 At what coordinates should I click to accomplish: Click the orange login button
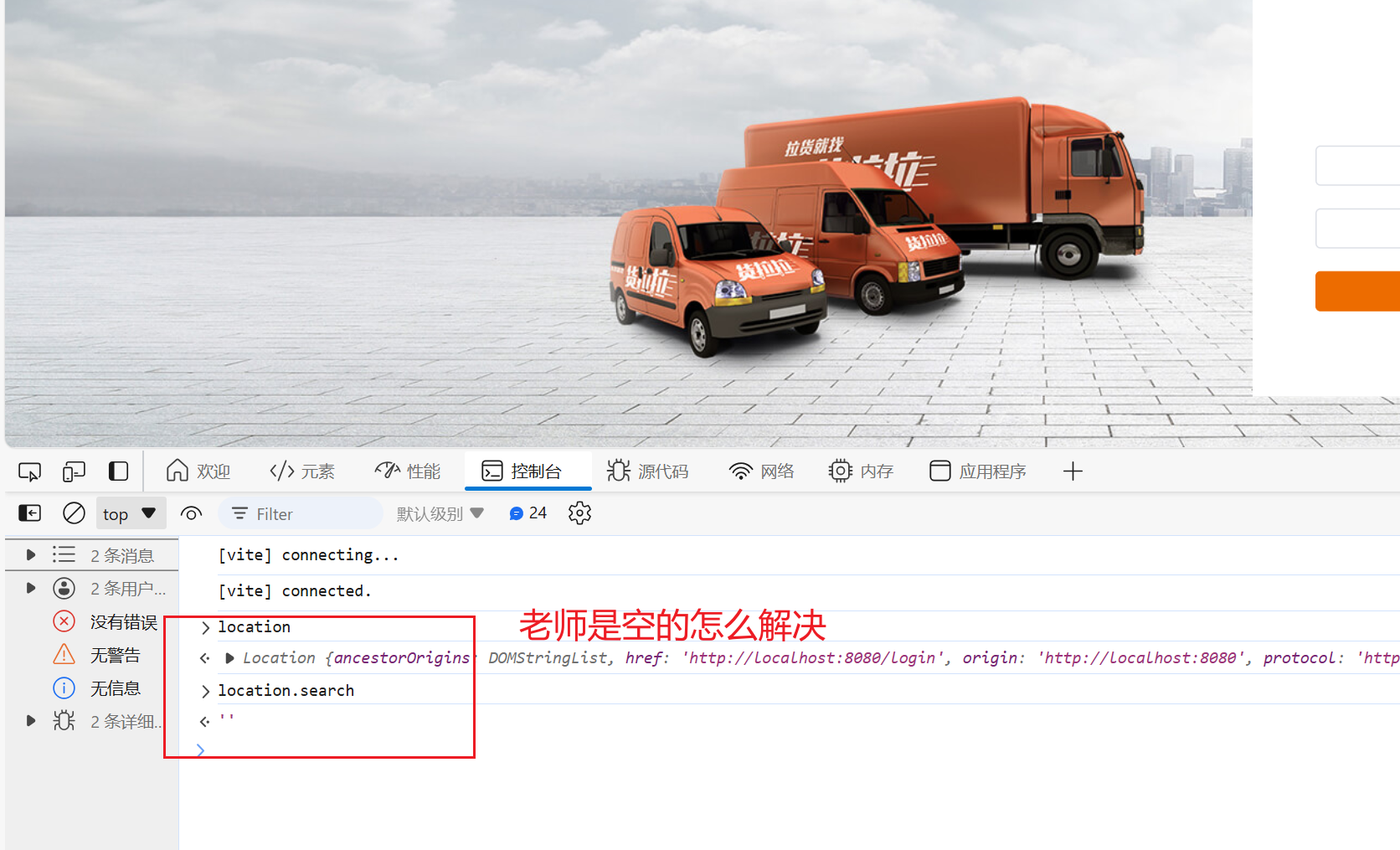(x=1357, y=291)
